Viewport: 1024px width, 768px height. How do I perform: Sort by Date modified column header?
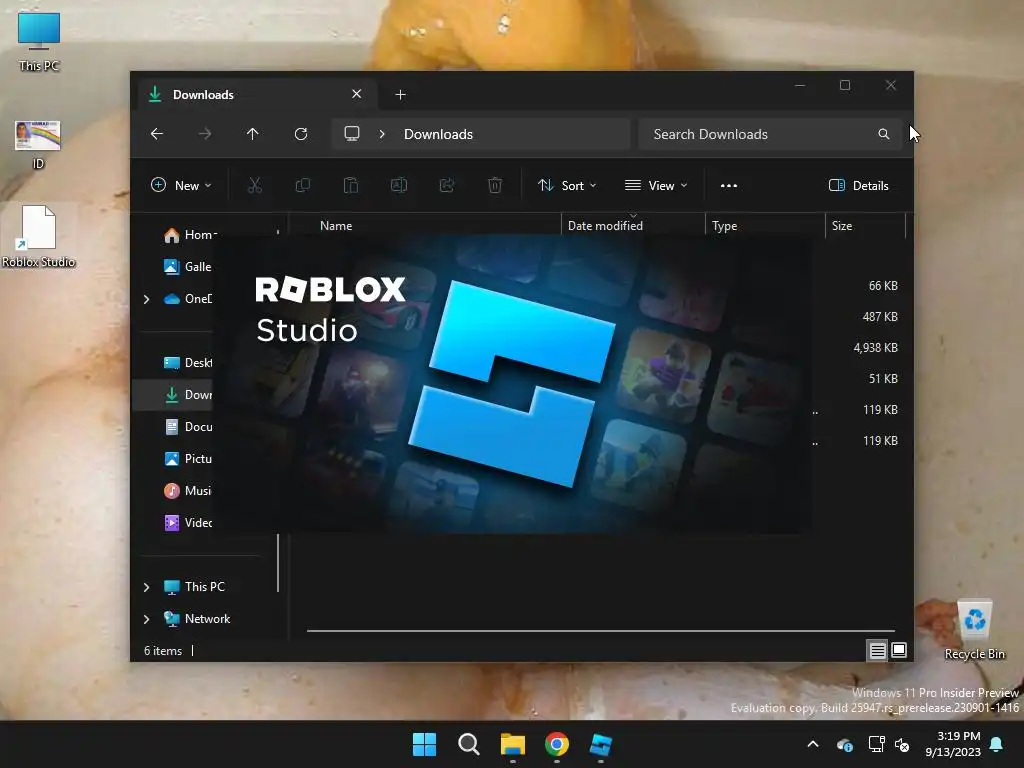pyautogui.click(x=633, y=225)
